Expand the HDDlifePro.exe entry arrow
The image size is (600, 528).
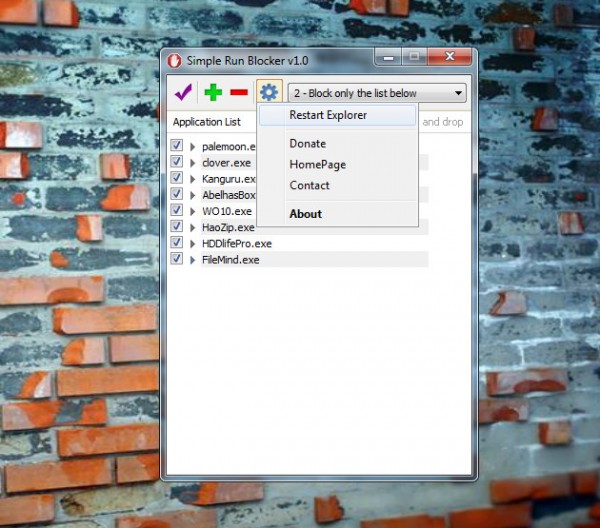pyautogui.click(x=192, y=244)
